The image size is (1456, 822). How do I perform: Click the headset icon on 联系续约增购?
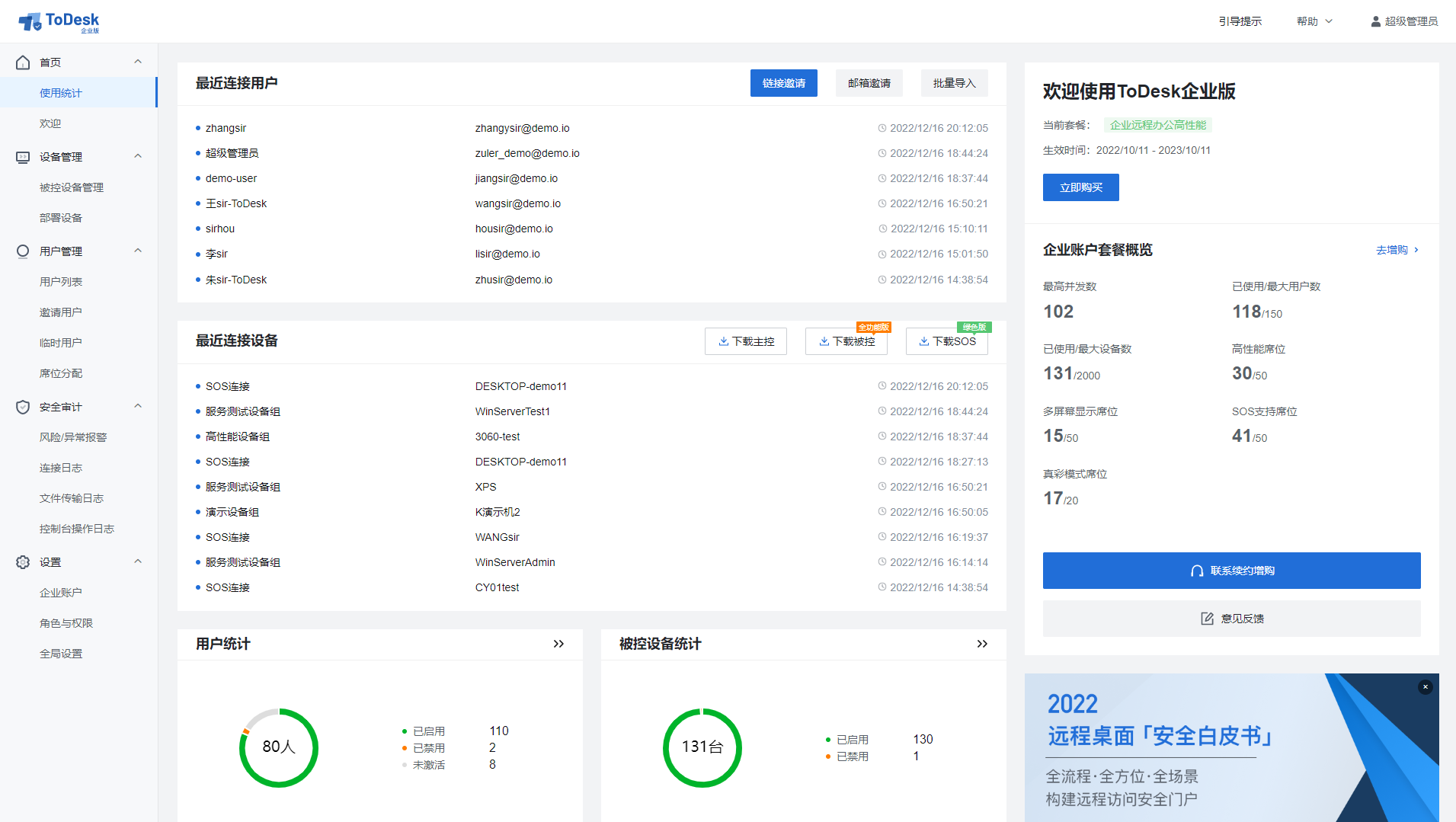coord(1197,571)
